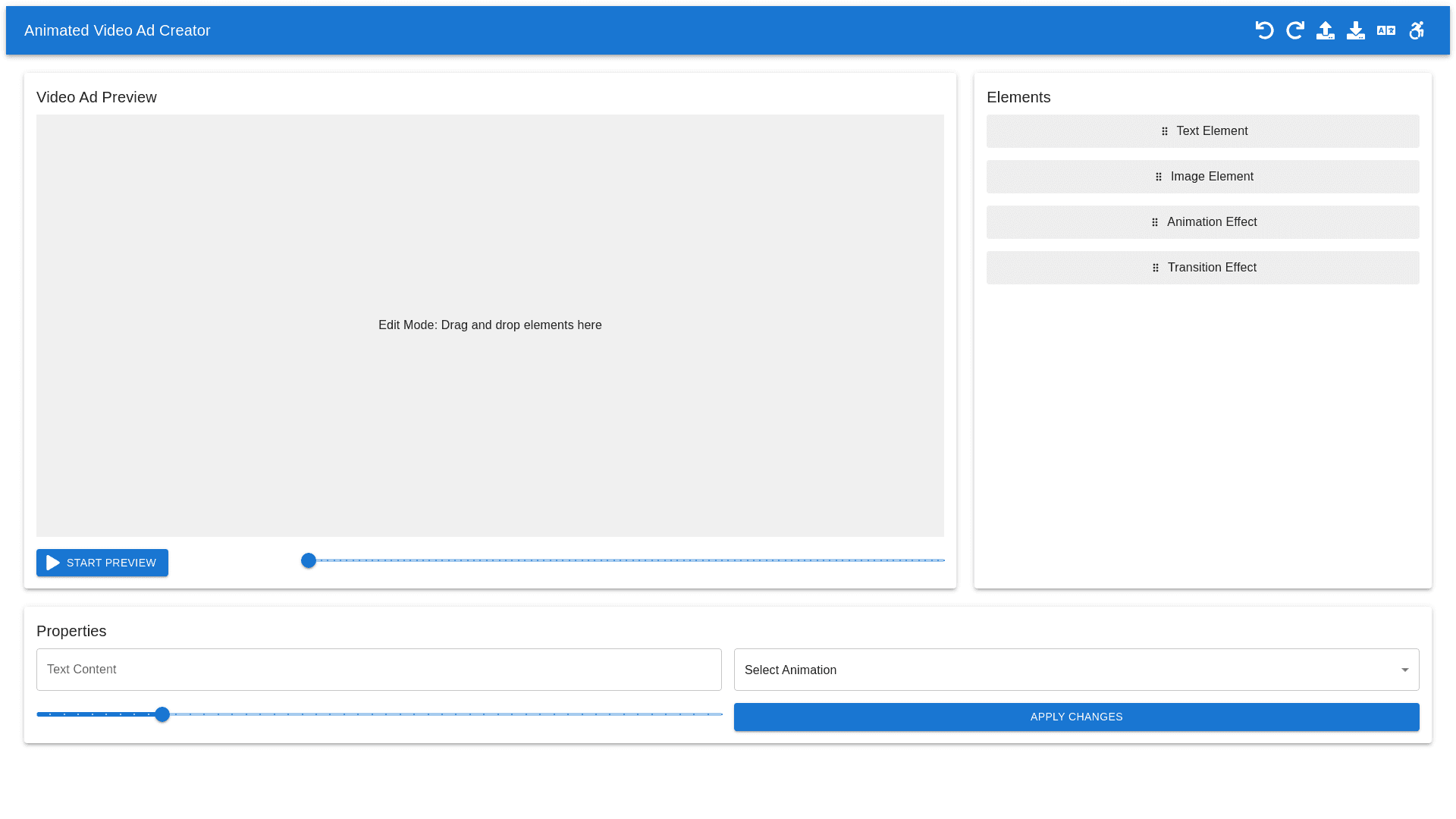
Task: Click the download icon in toolbar
Action: [x=1355, y=30]
